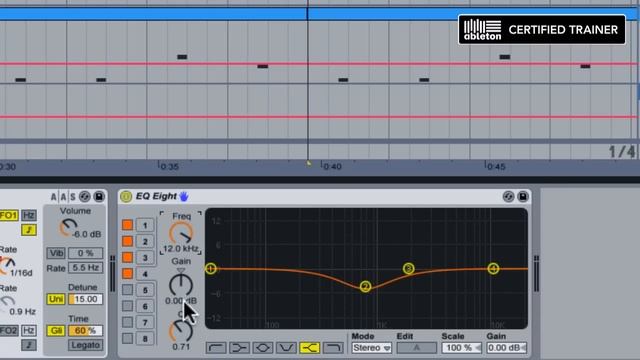Select the highlighted high shelf filter shape
The height and width of the screenshot is (360, 640).
(x=310, y=348)
